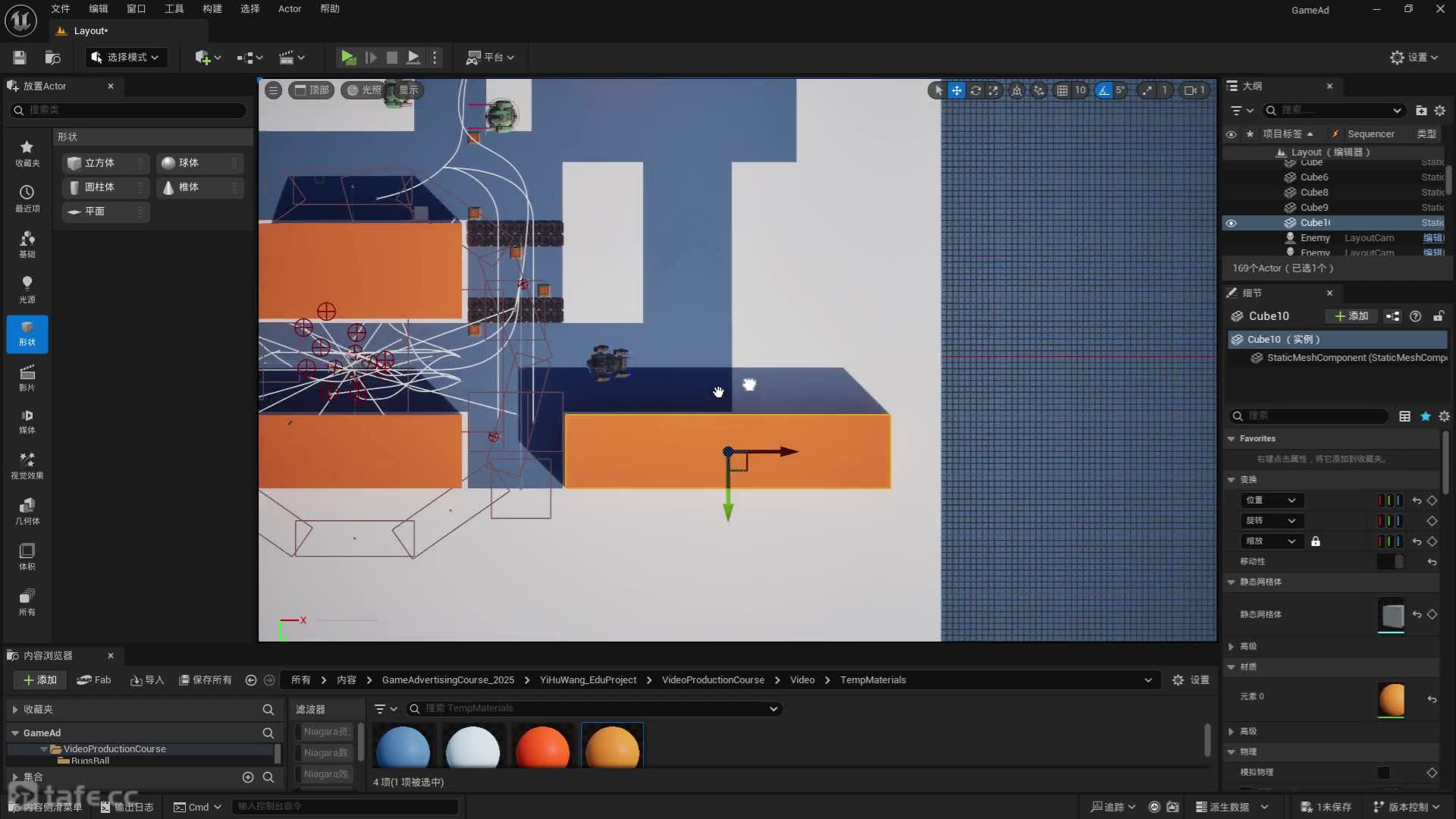Image resolution: width=1456 pixels, height=819 pixels.
Task: Toggle the Simulate Physics checkbox
Action: [1383, 772]
